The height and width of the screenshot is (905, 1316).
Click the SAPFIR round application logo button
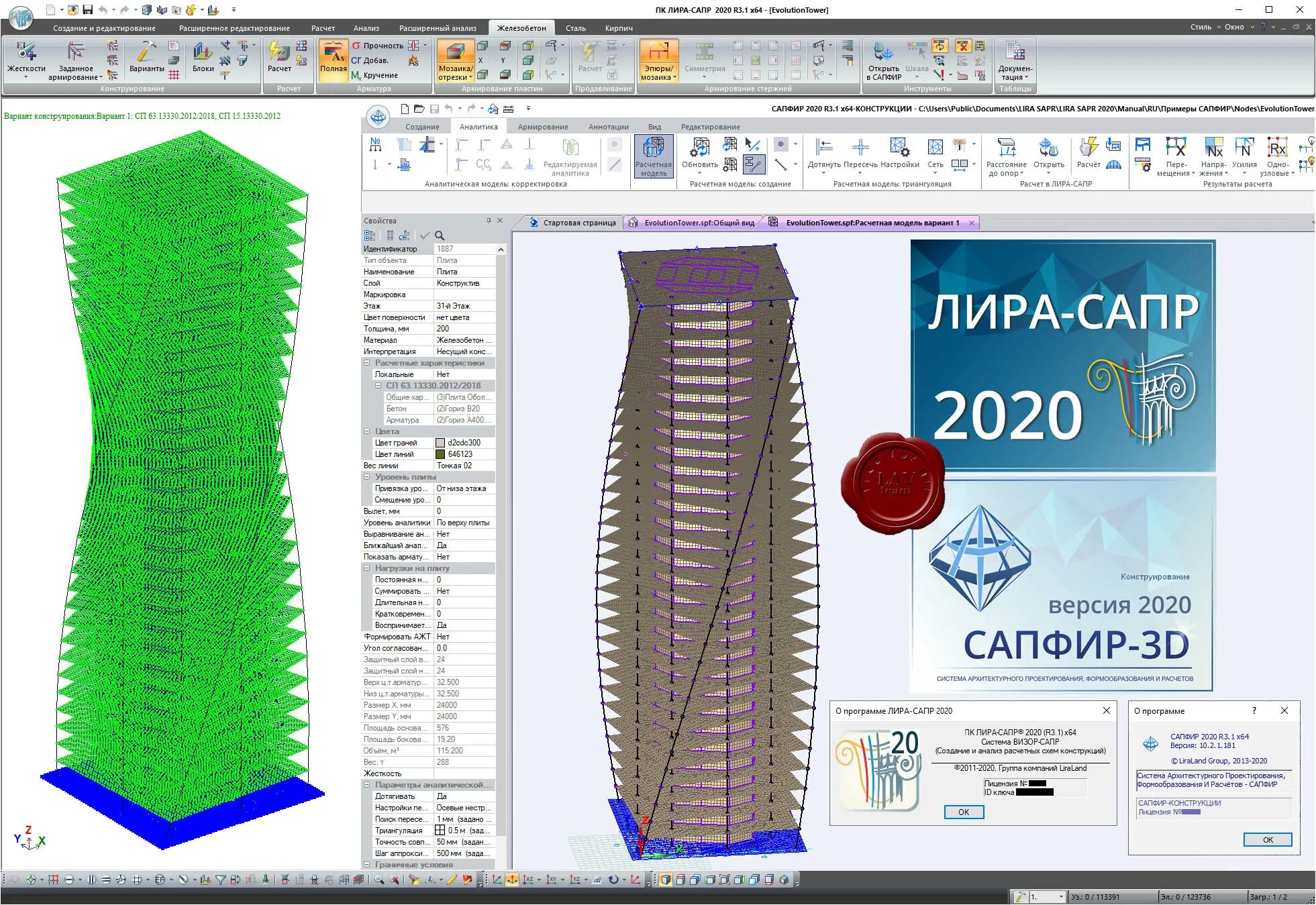(x=378, y=117)
